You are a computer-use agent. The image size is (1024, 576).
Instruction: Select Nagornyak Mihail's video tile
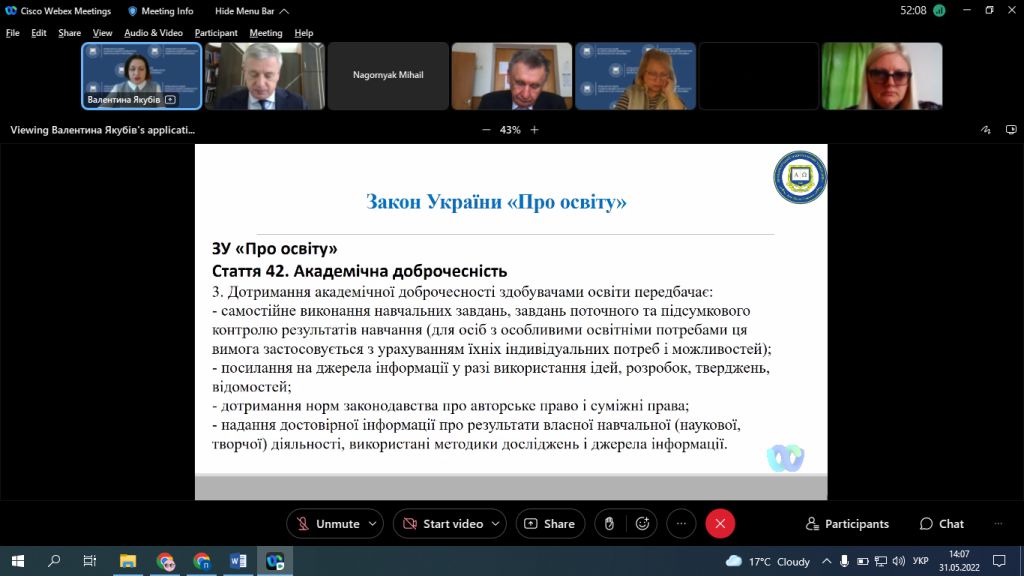(388, 76)
